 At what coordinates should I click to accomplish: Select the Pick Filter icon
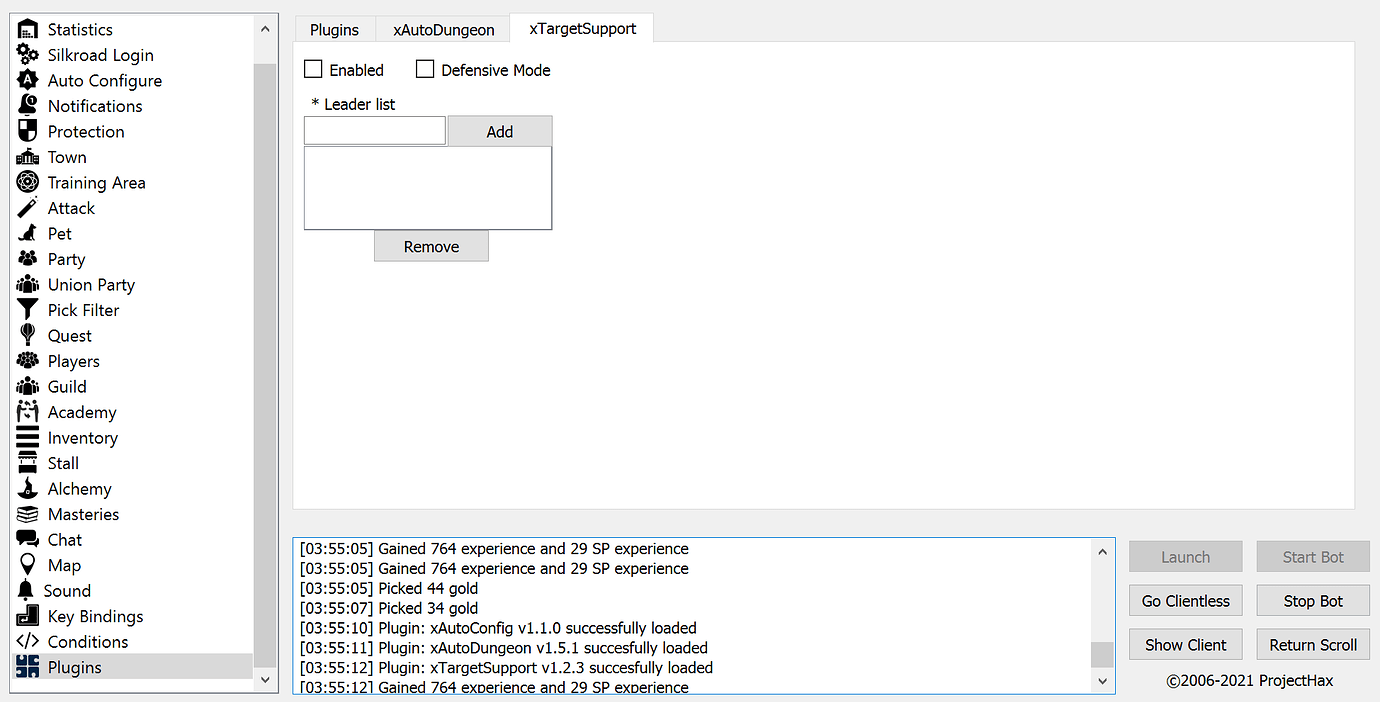pos(83,310)
